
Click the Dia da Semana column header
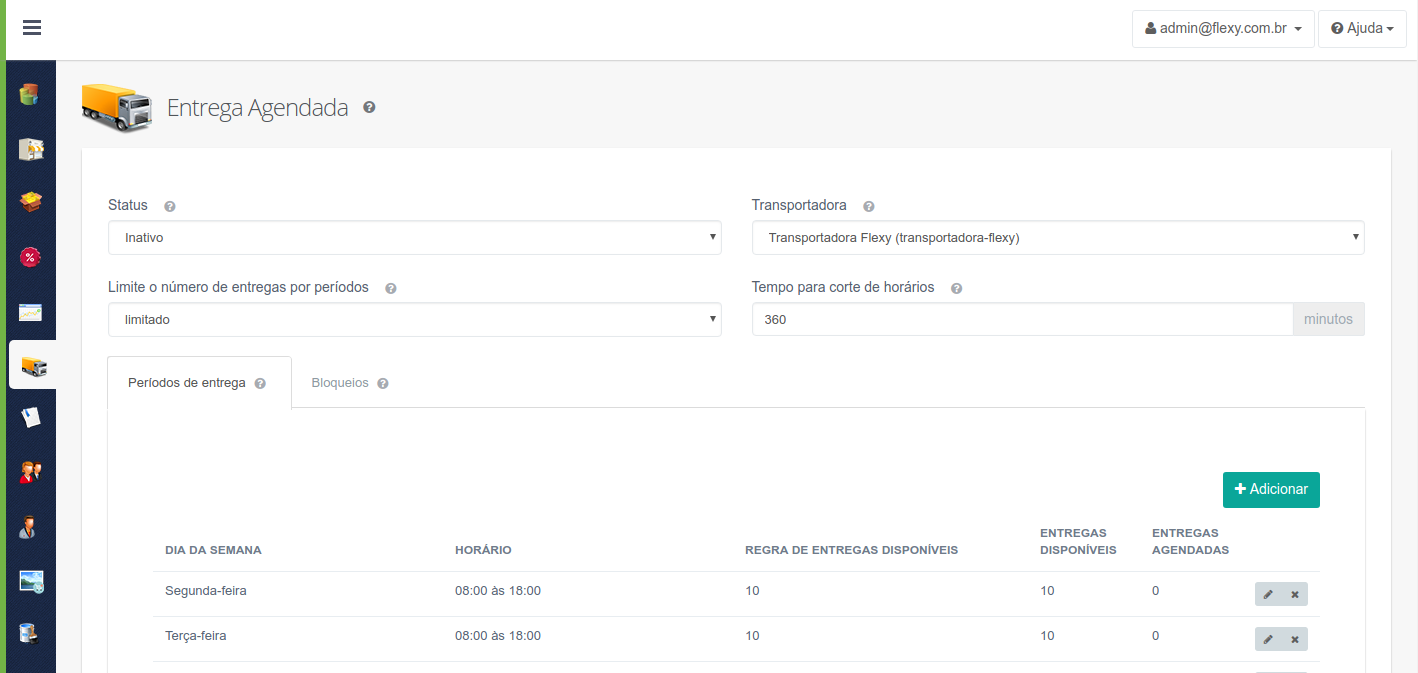pos(213,550)
